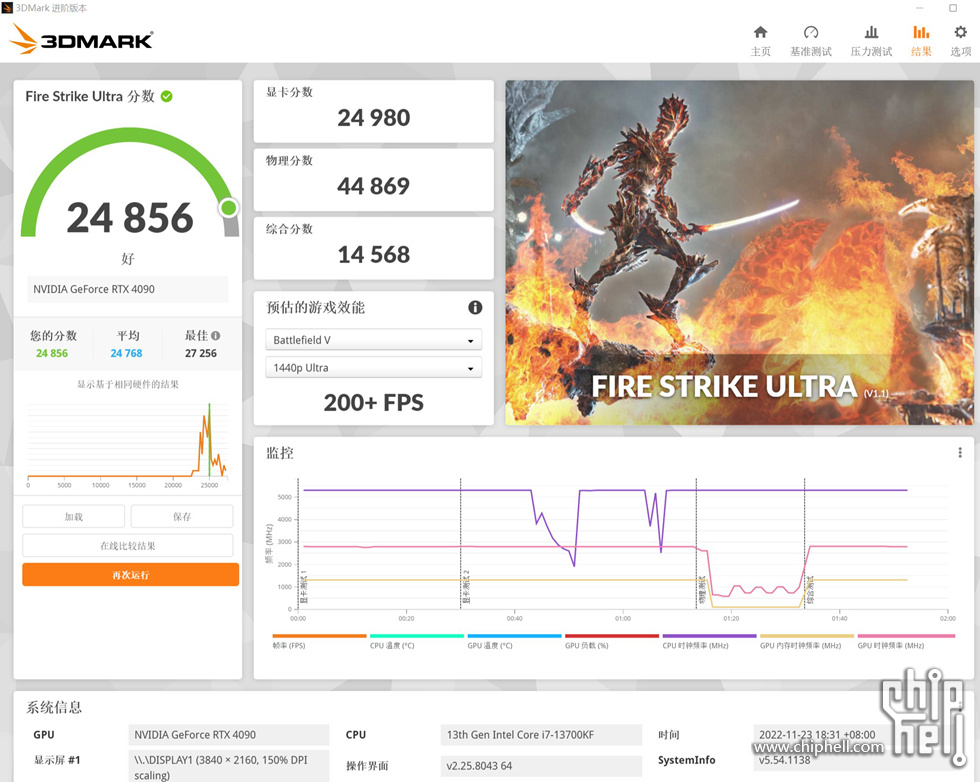Save the result with the 保存 button
The height and width of the screenshot is (782, 980).
[181, 515]
